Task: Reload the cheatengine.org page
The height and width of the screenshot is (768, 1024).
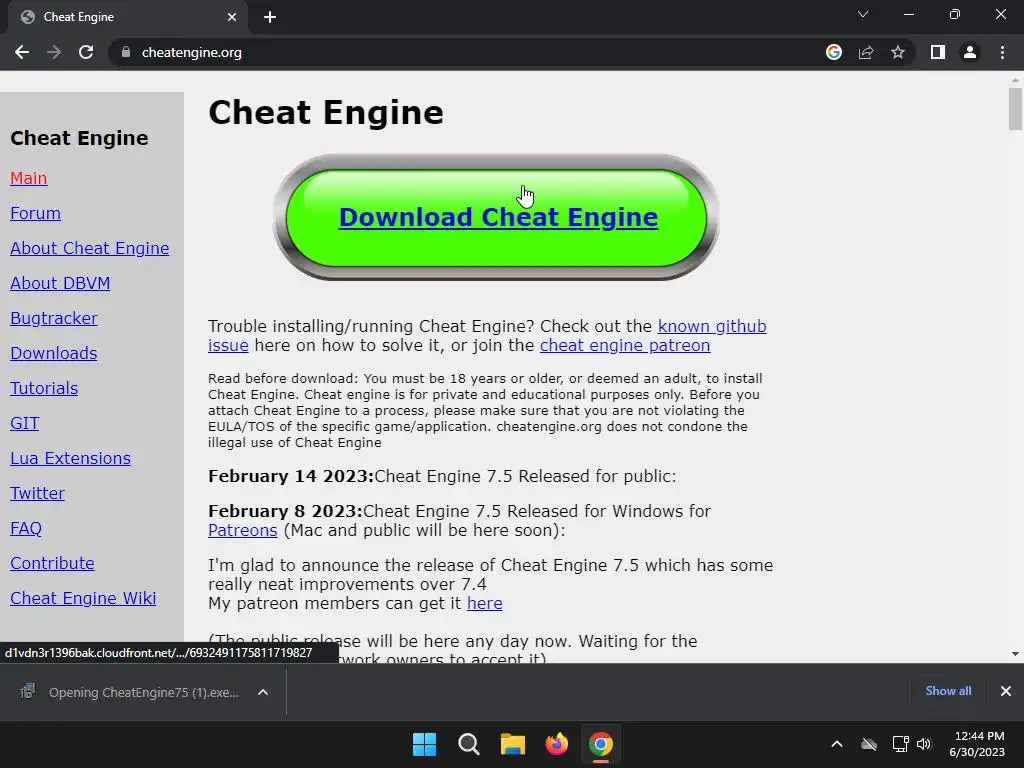Action: pos(86,52)
